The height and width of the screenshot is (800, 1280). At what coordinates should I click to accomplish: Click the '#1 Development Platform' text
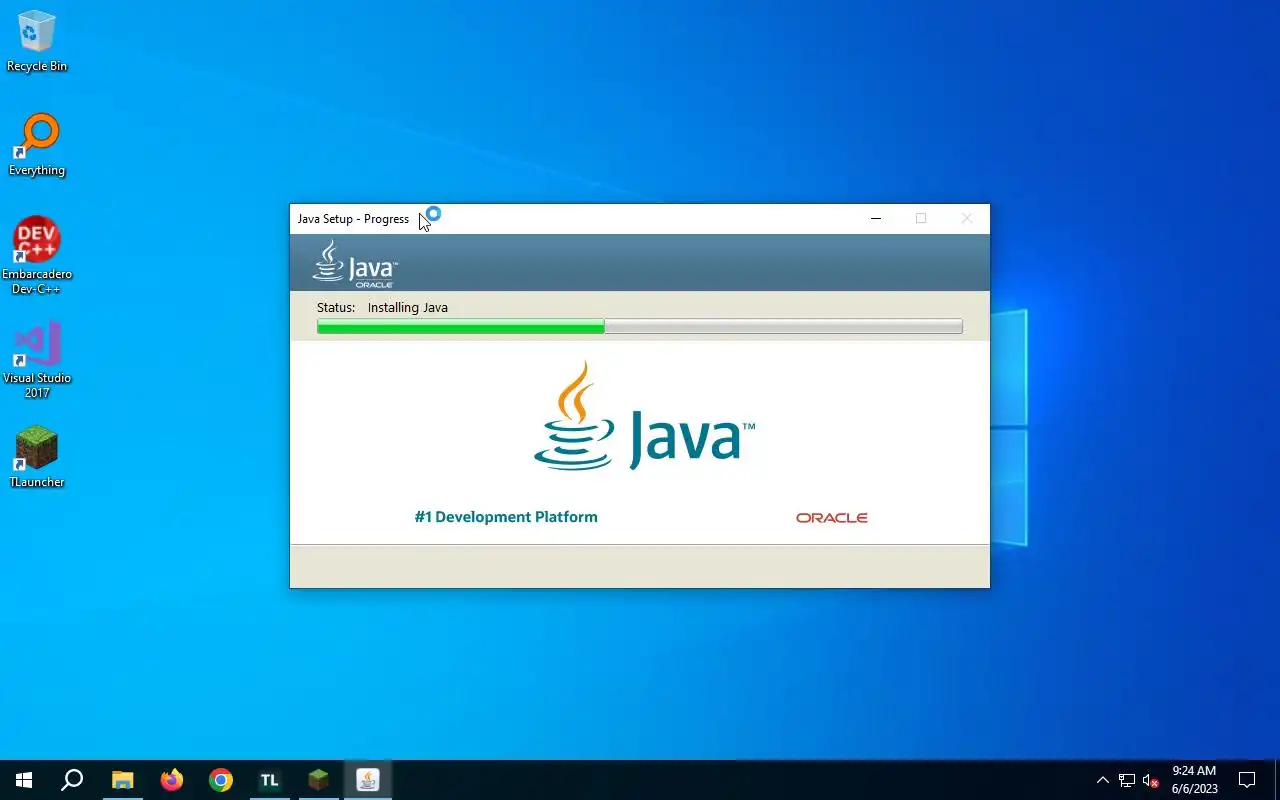[x=506, y=517]
